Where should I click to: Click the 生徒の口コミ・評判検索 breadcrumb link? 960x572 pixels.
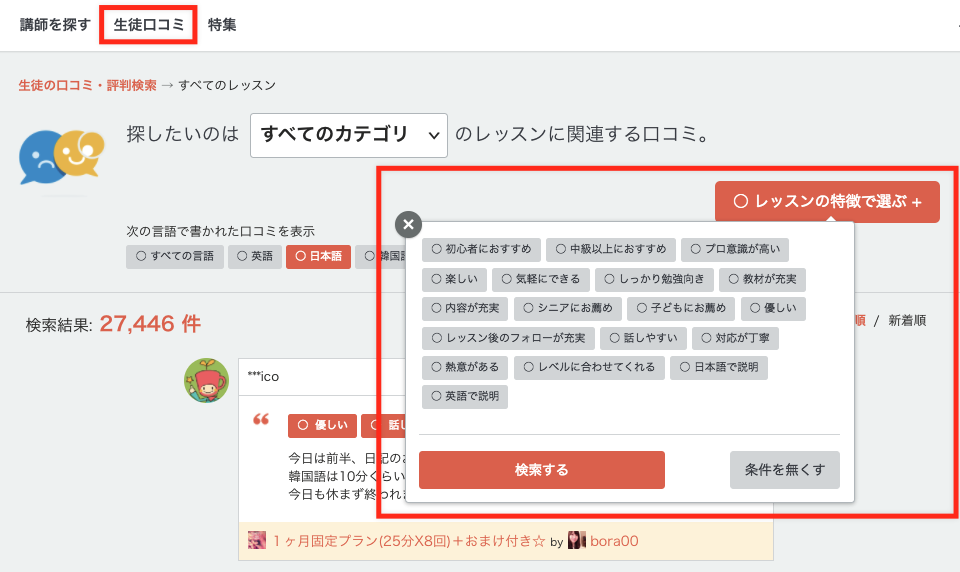coord(88,85)
